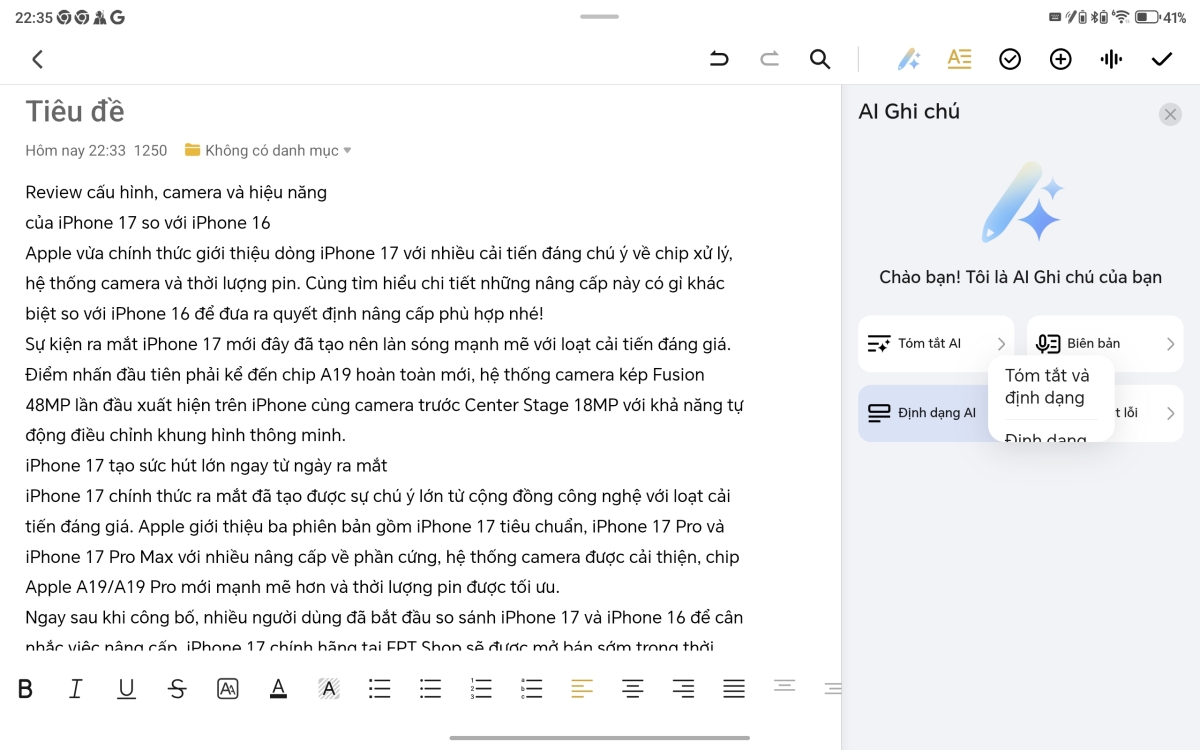
Task: Undo the last edit
Action: pyautogui.click(x=719, y=59)
